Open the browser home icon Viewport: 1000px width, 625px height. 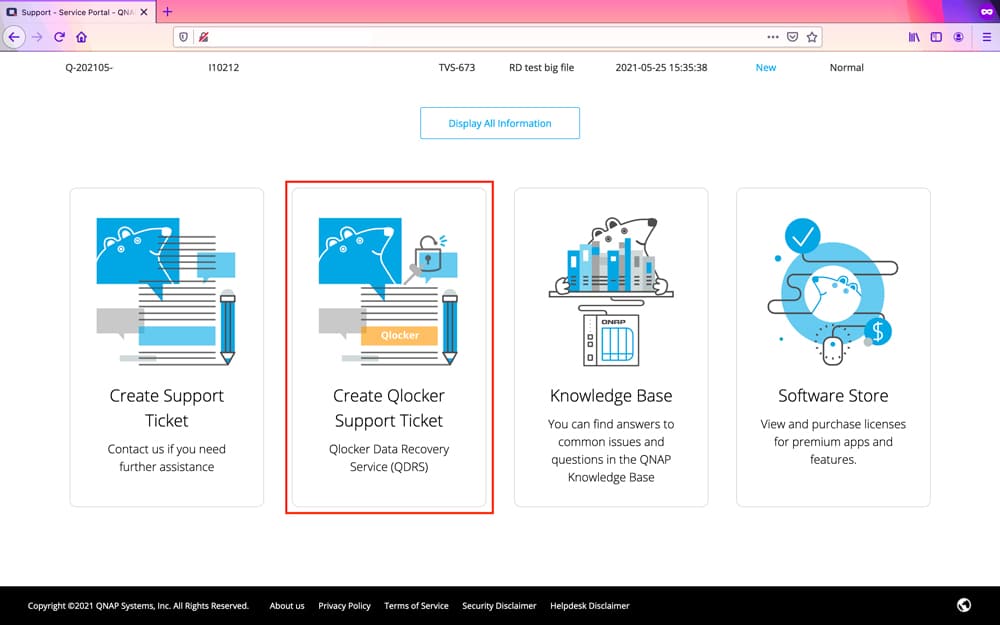(81, 37)
